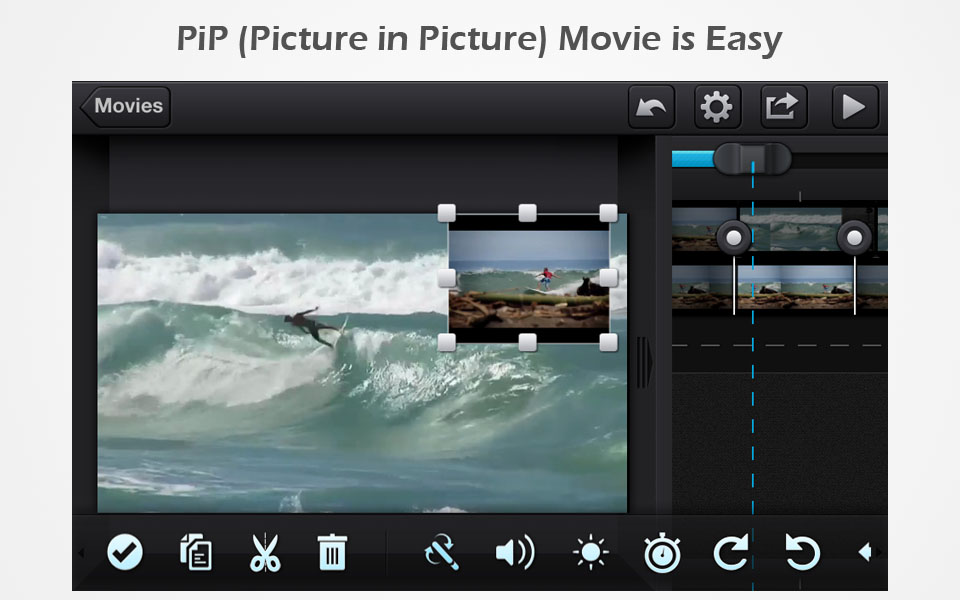Open the speed stopwatch tool
Viewport: 960px width, 600px height.
click(662, 552)
